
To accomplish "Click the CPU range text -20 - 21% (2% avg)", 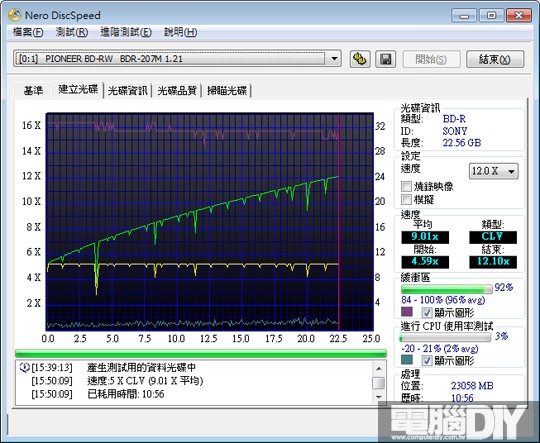I will coord(439,349).
